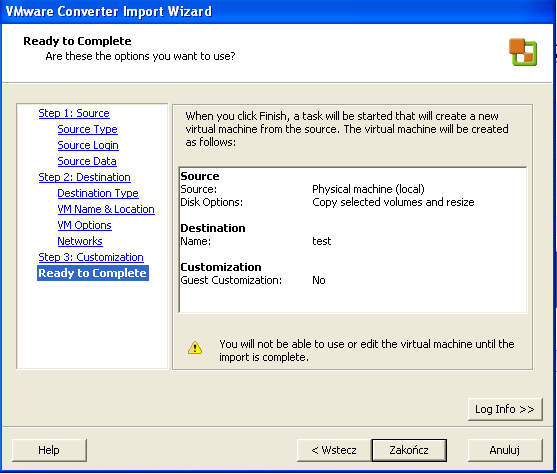Go to Destination Type page
The width and height of the screenshot is (557, 474).
[x=98, y=193]
